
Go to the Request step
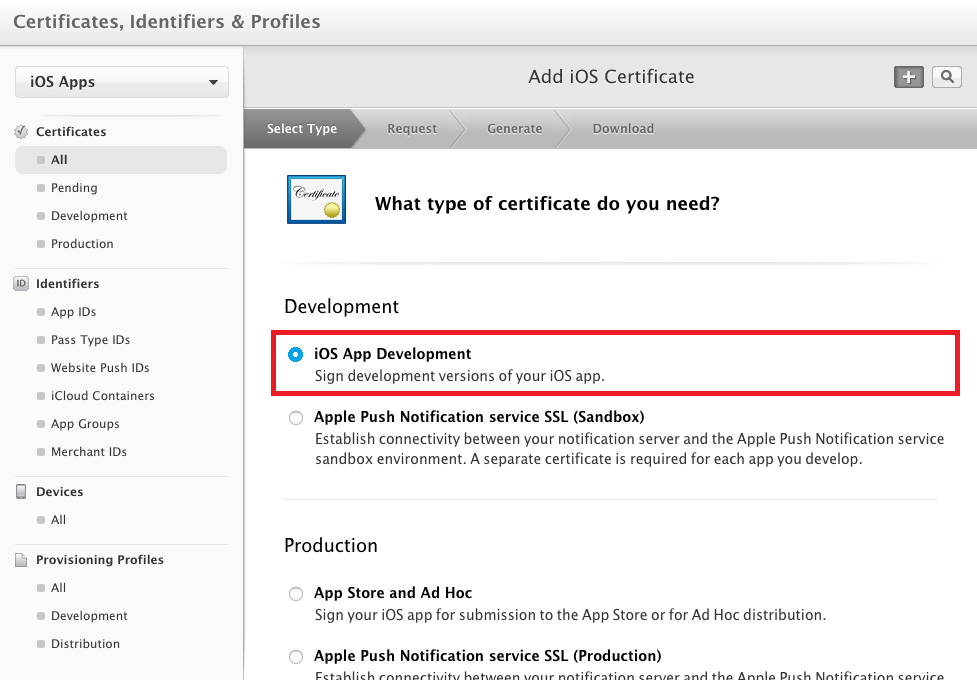(412, 128)
